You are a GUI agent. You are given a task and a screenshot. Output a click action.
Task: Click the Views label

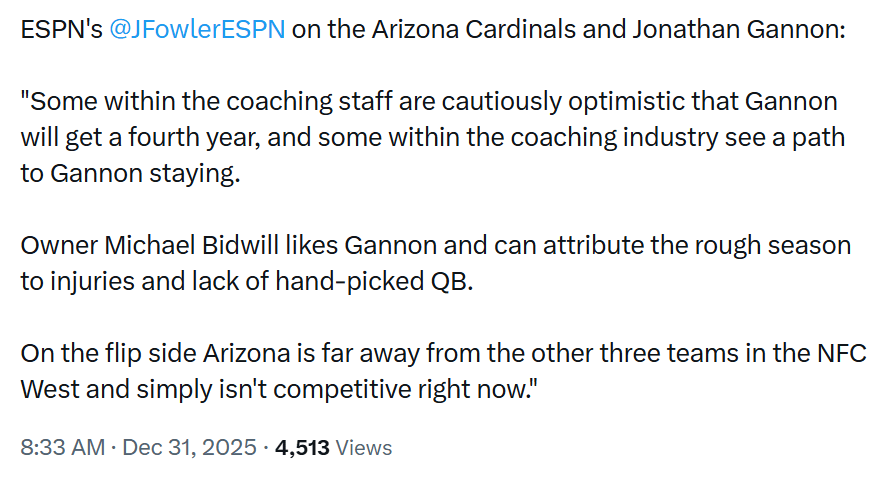(364, 447)
